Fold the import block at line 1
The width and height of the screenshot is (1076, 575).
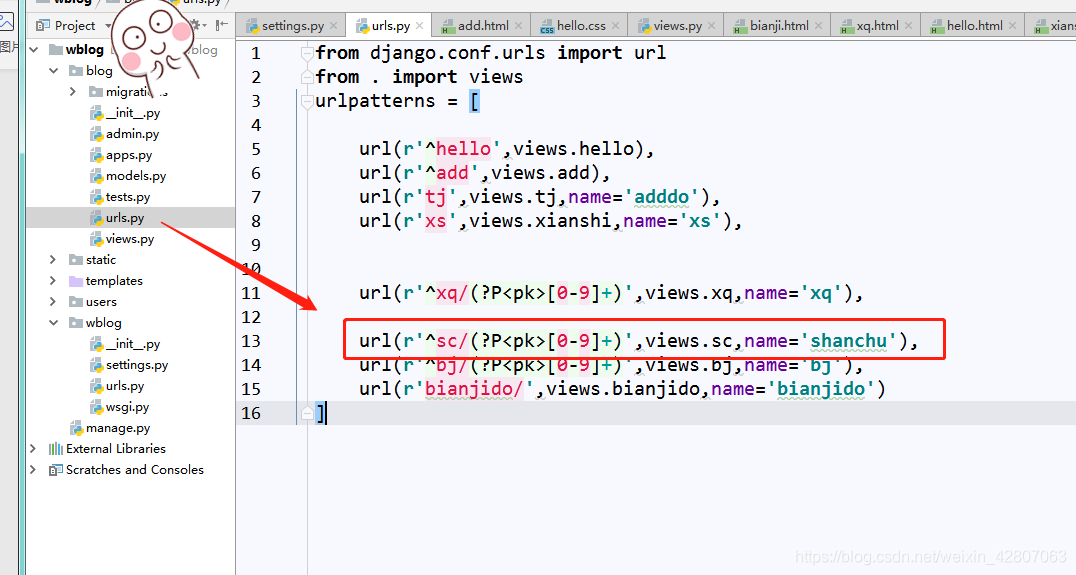[307, 53]
